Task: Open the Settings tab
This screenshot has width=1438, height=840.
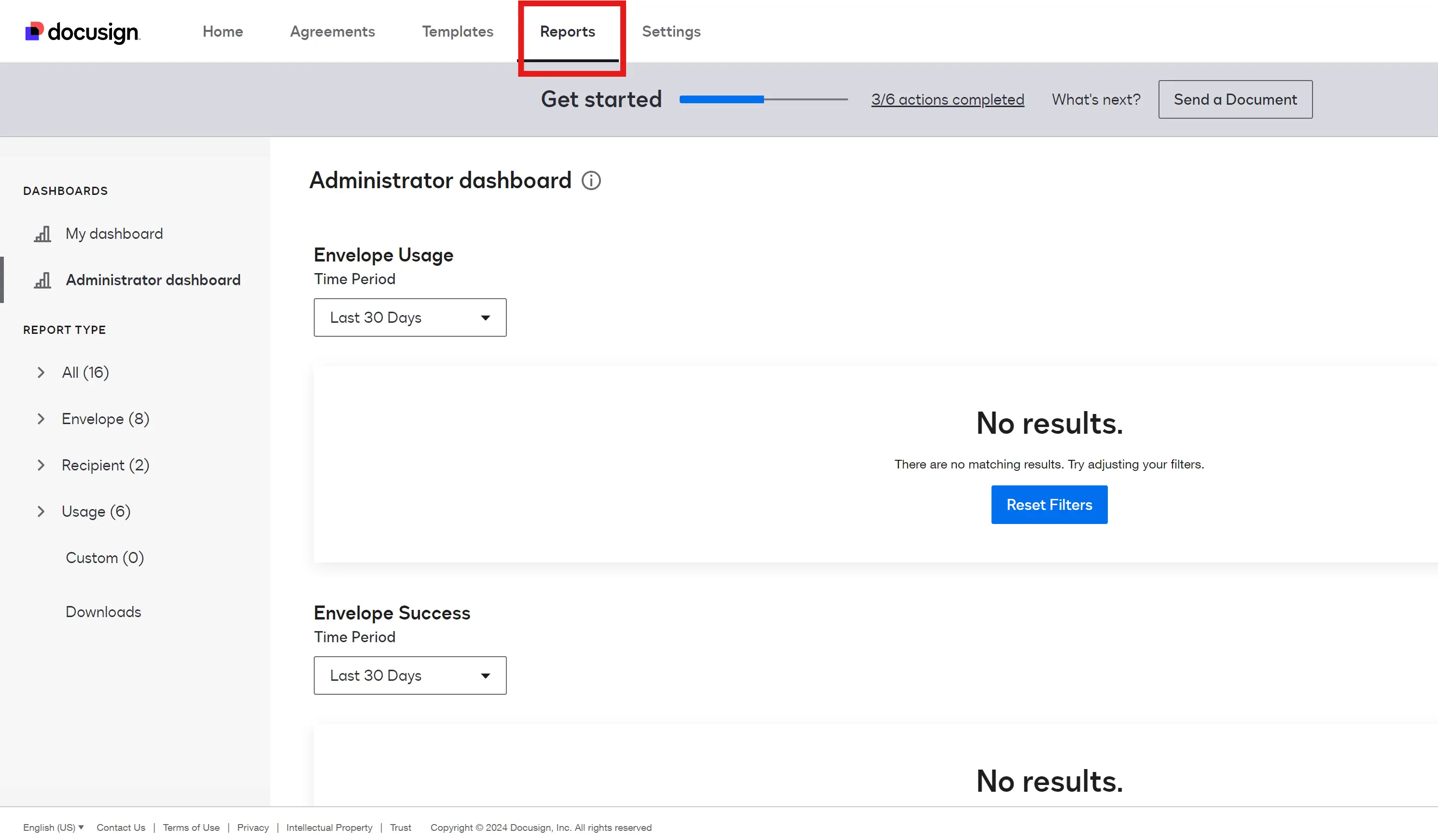Action: coord(671,32)
